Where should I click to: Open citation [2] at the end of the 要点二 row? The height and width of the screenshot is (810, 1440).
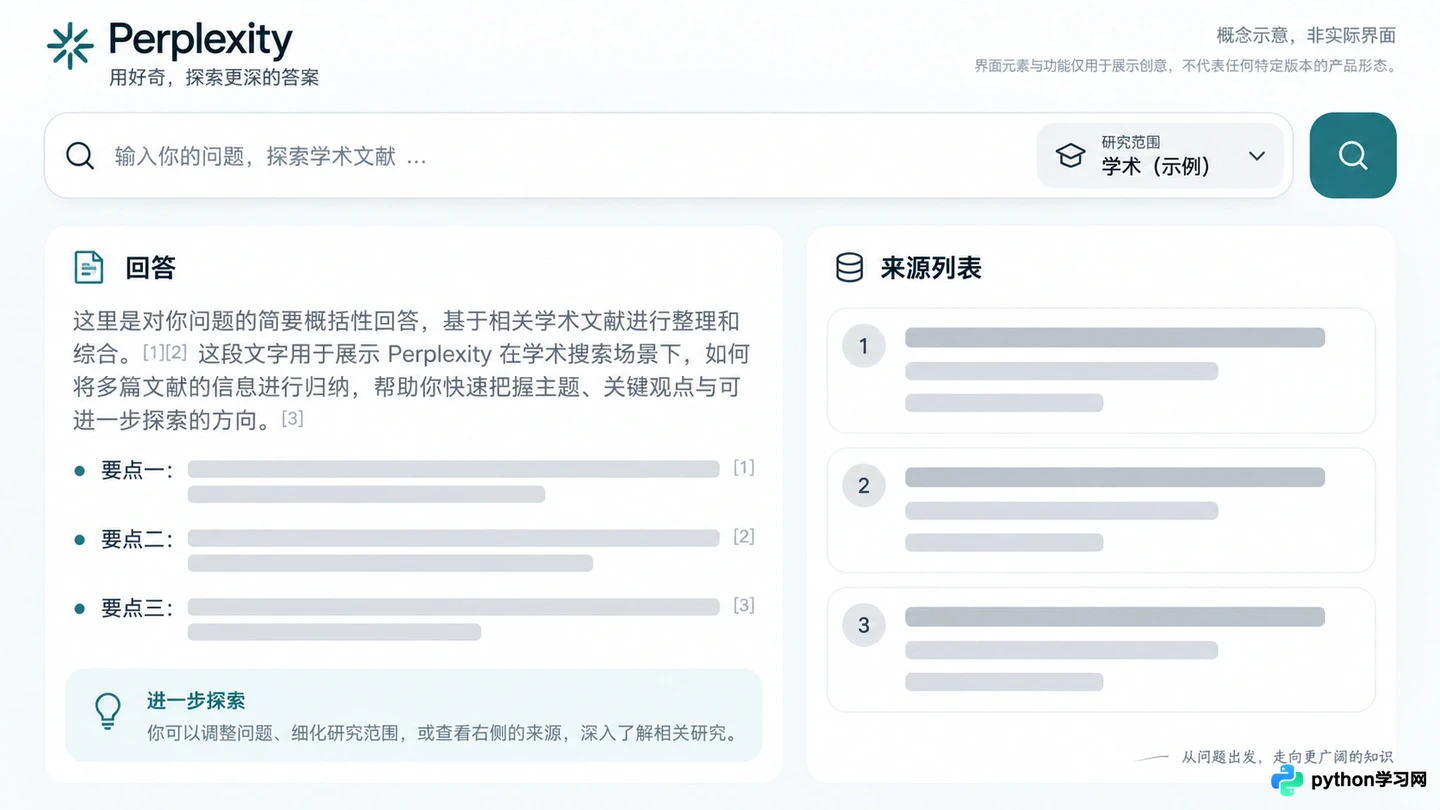744,536
